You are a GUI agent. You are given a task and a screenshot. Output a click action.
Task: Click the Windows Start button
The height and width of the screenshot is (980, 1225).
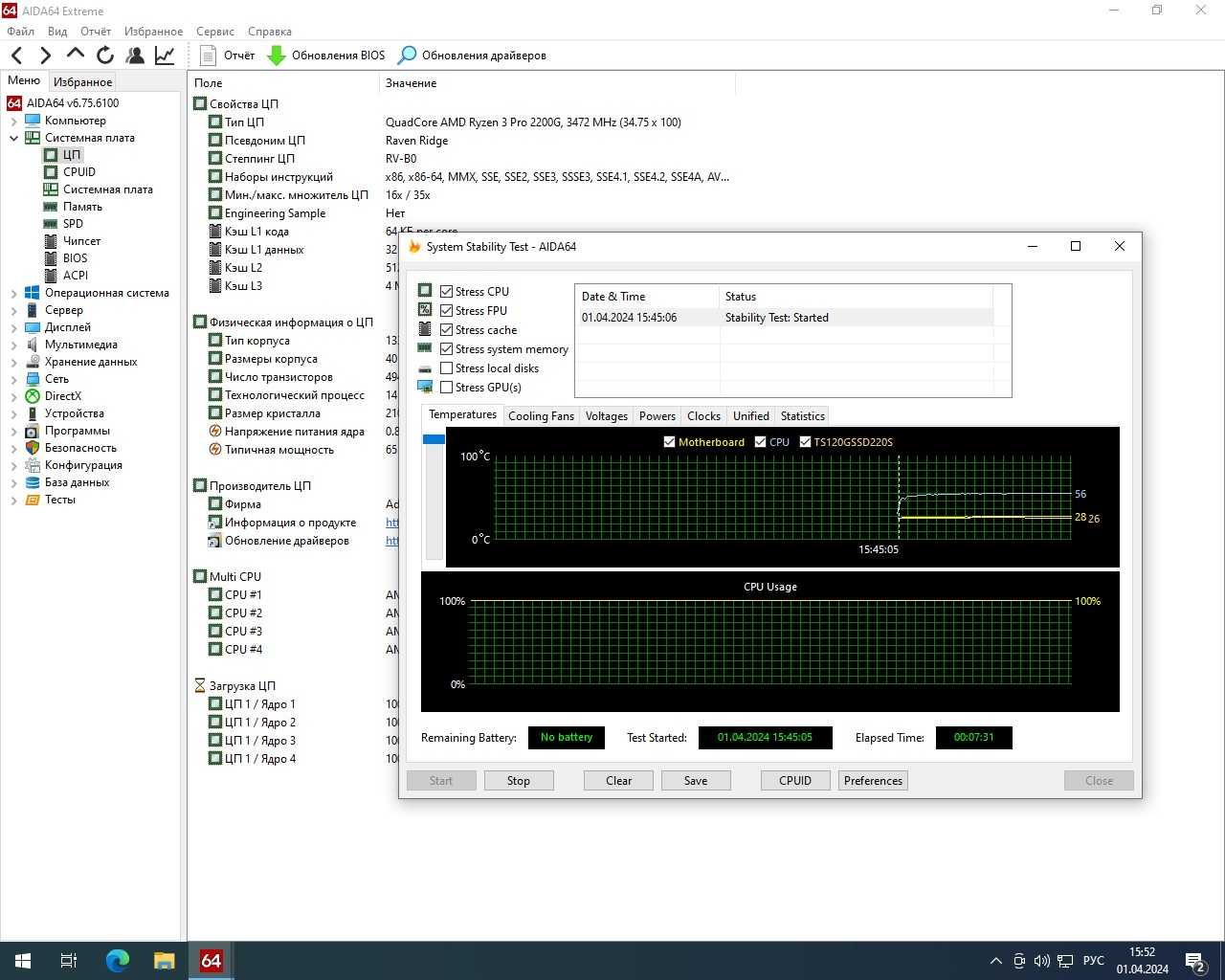23,961
